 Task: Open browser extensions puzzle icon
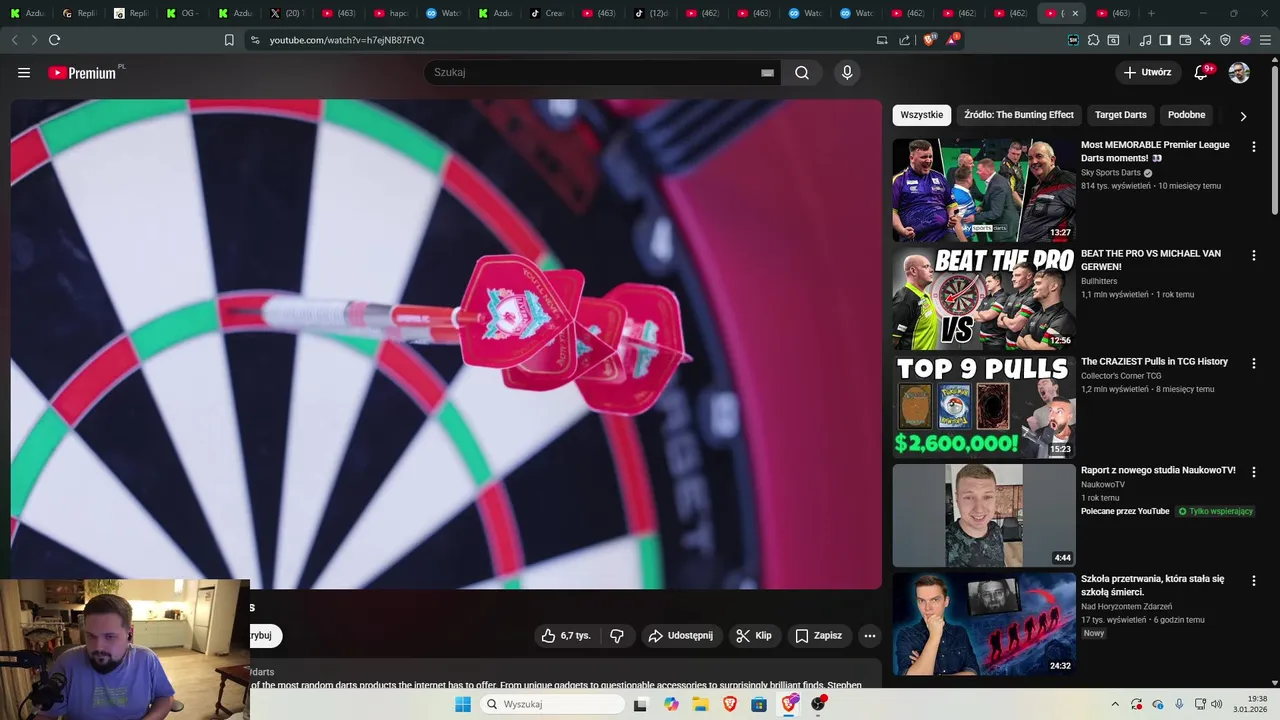coord(1093,40)
